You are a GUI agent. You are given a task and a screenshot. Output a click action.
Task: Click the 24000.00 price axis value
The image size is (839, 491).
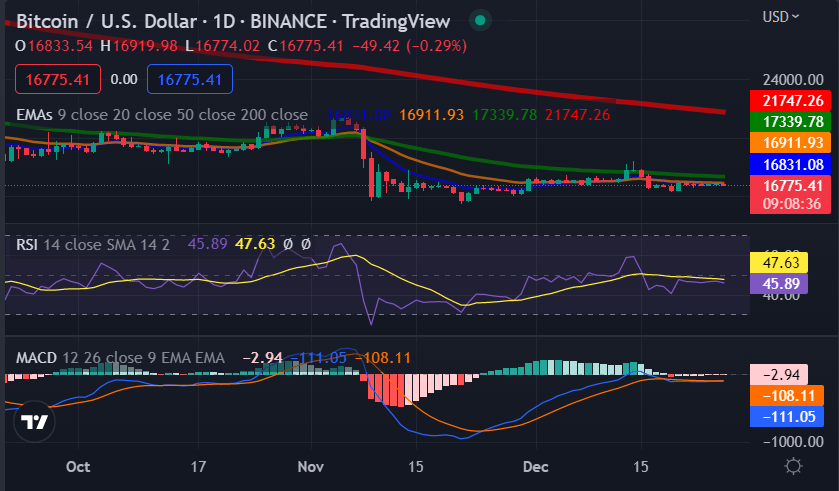point(793,80)
